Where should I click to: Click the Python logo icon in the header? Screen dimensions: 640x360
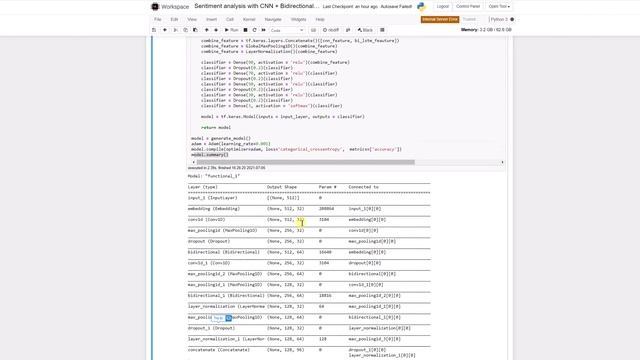pyautogui.click(x=421, y=7)
